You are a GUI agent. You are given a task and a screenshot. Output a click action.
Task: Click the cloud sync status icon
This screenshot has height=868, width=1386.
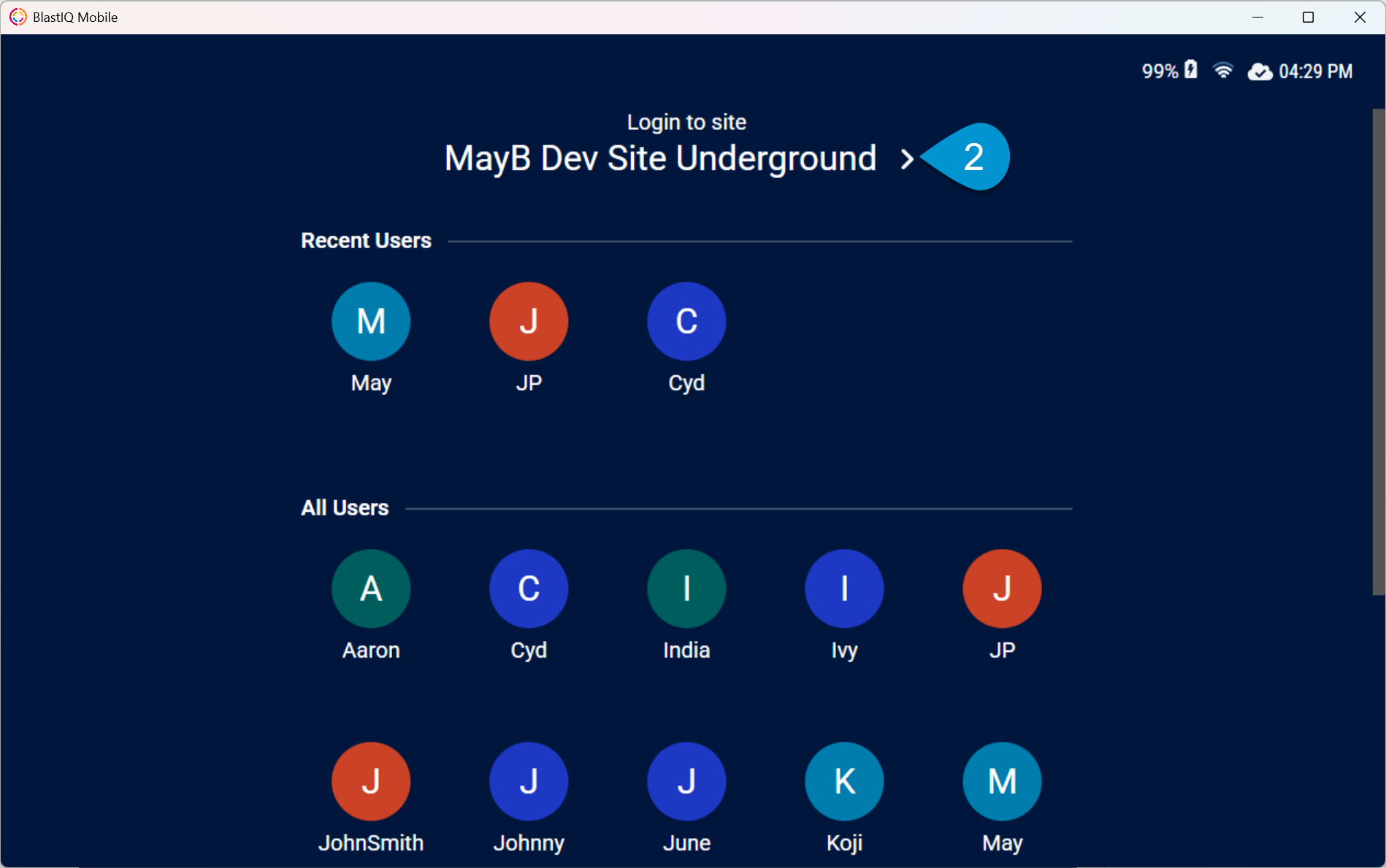click(x=1260, y=72)
